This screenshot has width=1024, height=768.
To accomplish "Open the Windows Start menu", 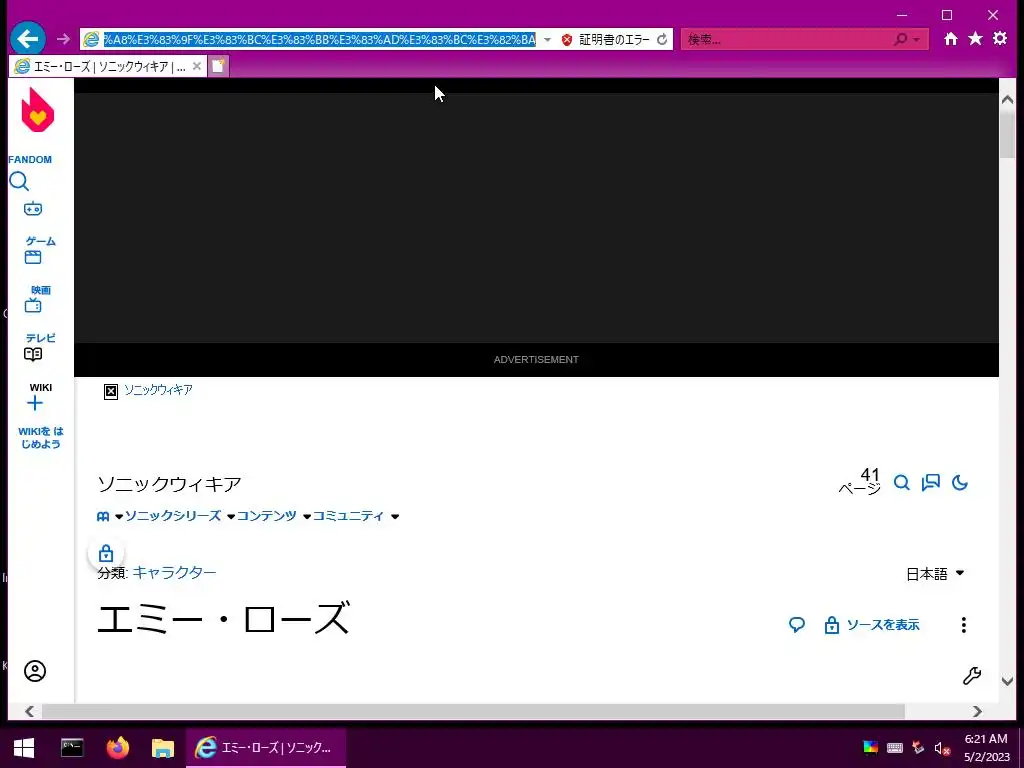I will coord(24,748).
